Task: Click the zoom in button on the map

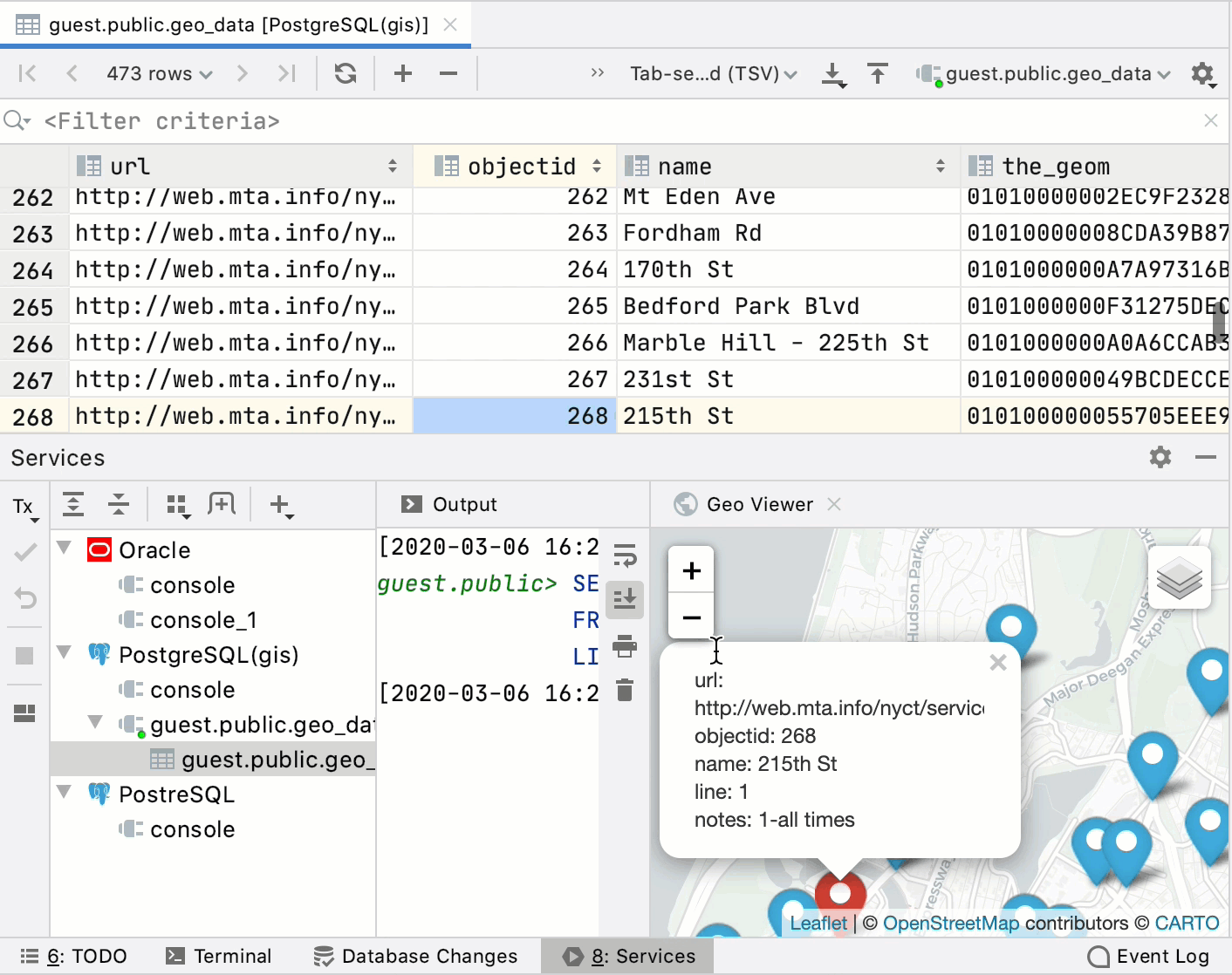Action: pyautogui.click(x=691, y=570)
